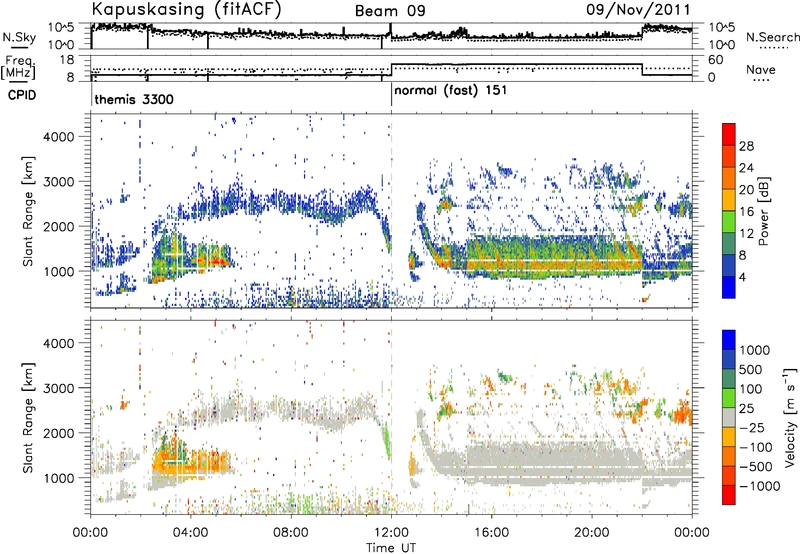Click the "16" power colorbar tick
The width and height of the screenshot is (800, 554).
click(746, 212)
